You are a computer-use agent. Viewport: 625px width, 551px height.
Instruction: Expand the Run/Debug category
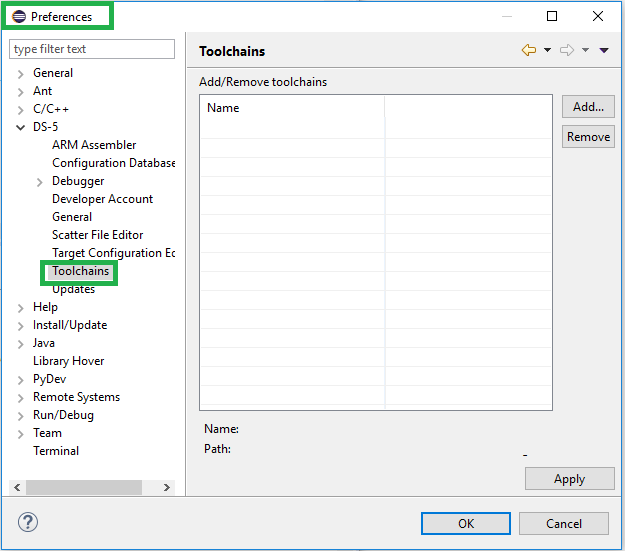click(21, 416)
